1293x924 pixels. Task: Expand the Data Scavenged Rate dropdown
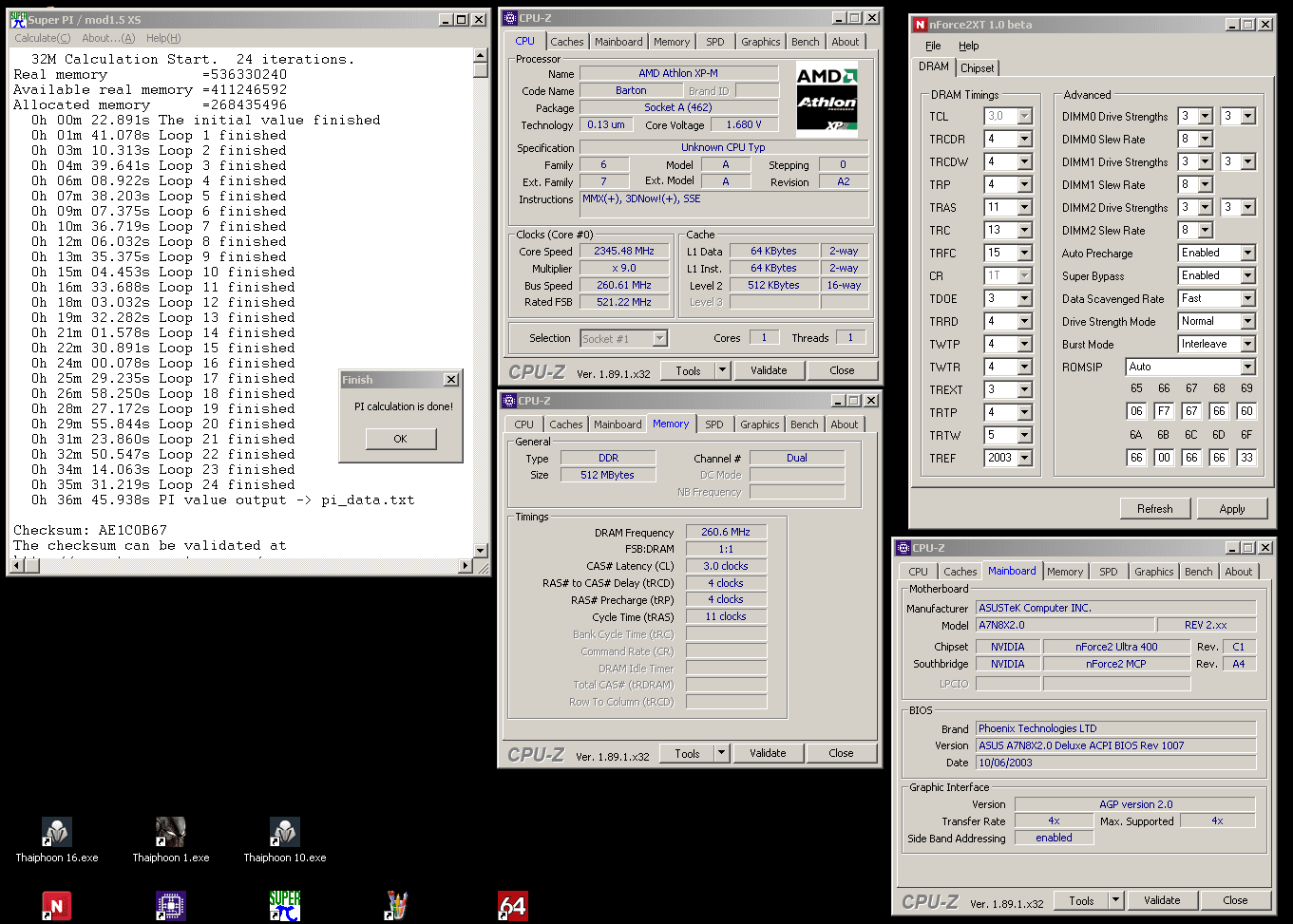click(x=1248, y=298)
